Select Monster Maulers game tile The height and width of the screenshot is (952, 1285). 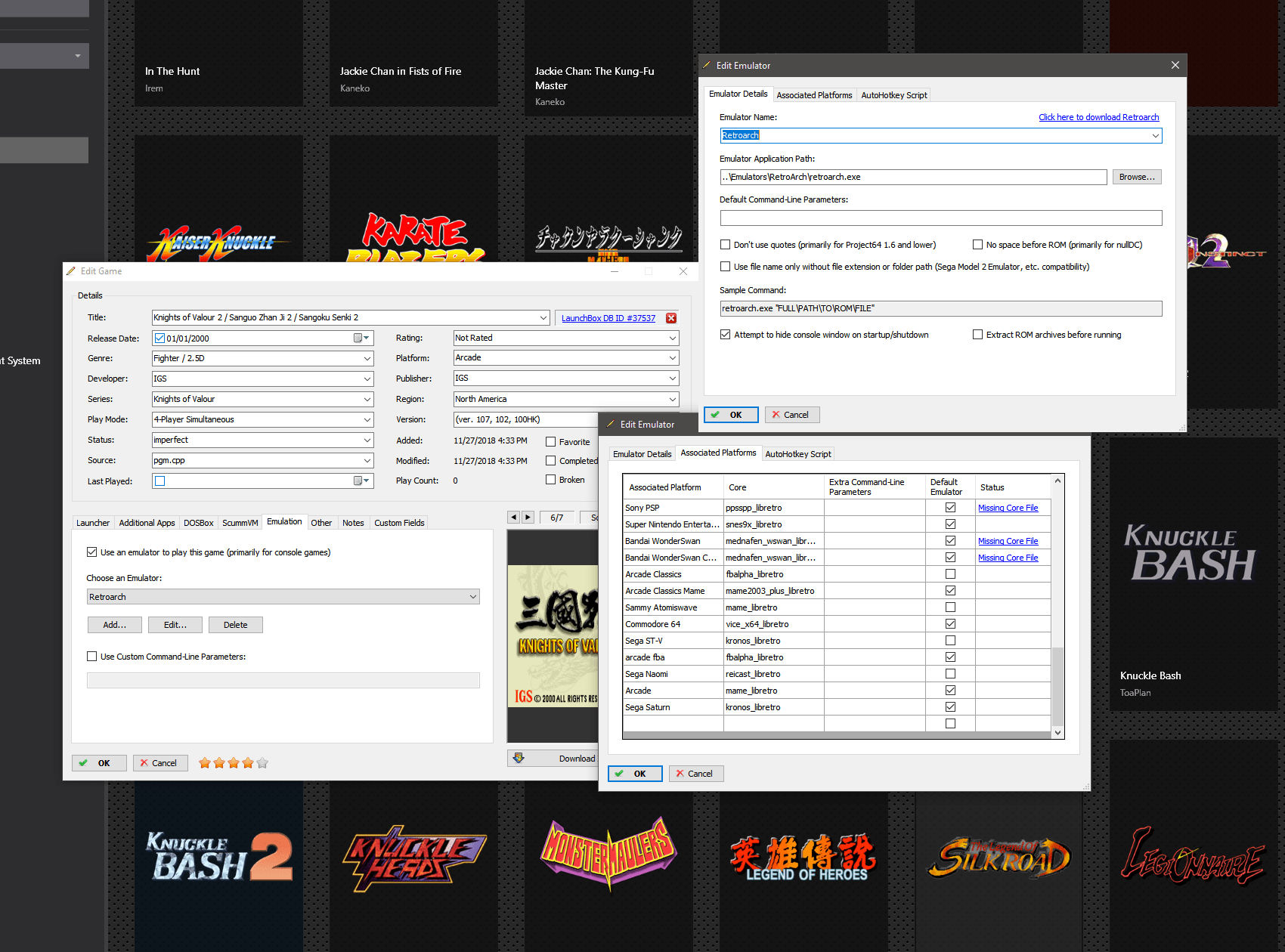click(608, 866)
